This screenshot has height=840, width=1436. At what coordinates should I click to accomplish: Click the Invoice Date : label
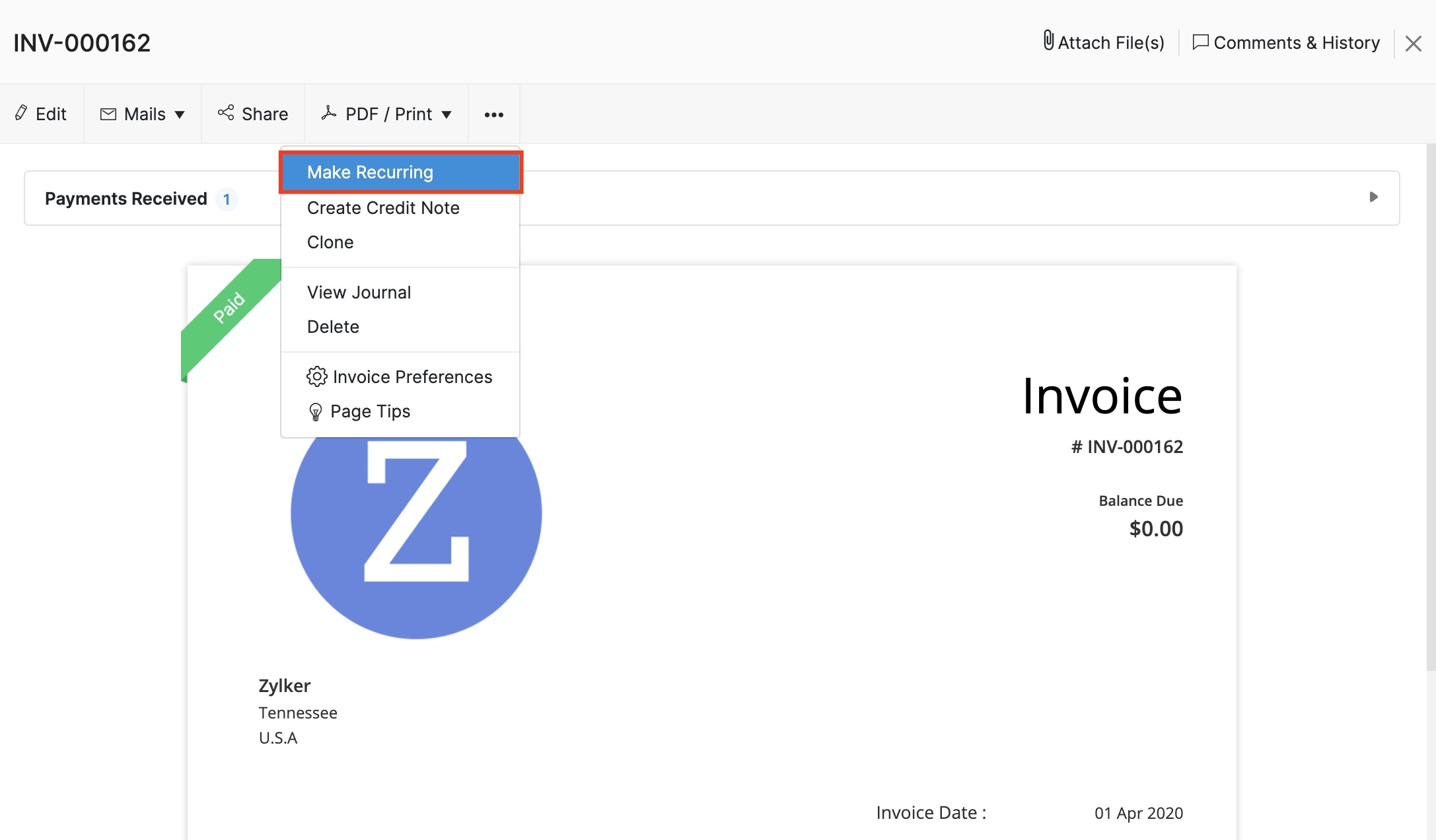click(x=931, y=813)
